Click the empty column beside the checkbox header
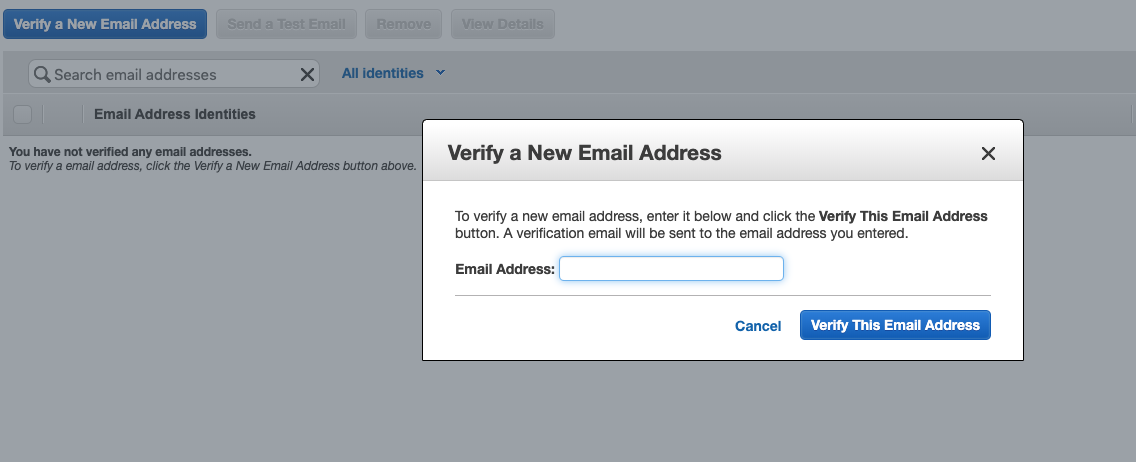Viewport: 1136px width, 462px height. [62, 114]
